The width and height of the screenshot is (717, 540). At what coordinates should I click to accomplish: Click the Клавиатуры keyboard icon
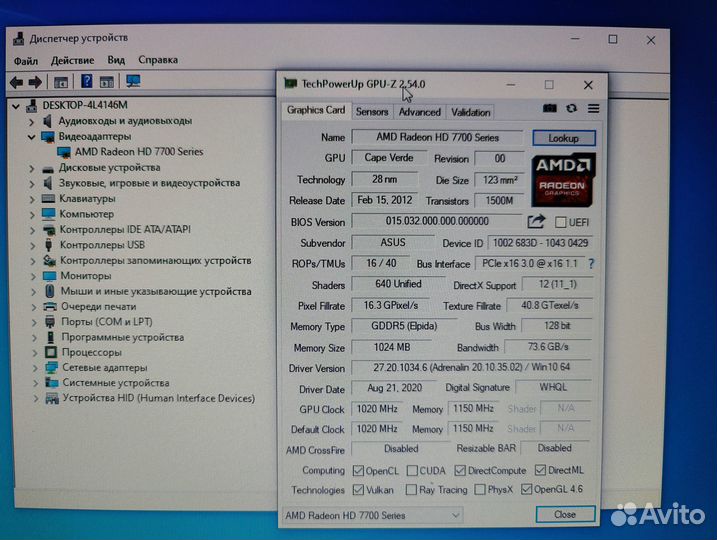pyautogui.click(x=48, y=199)
